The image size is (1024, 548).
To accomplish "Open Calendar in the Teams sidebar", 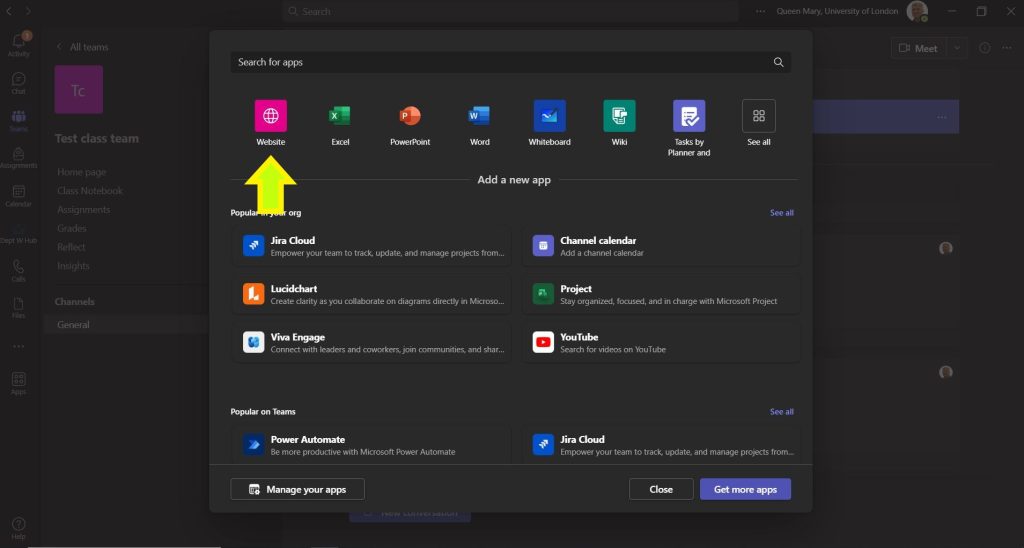I will [x=18, y=195].
